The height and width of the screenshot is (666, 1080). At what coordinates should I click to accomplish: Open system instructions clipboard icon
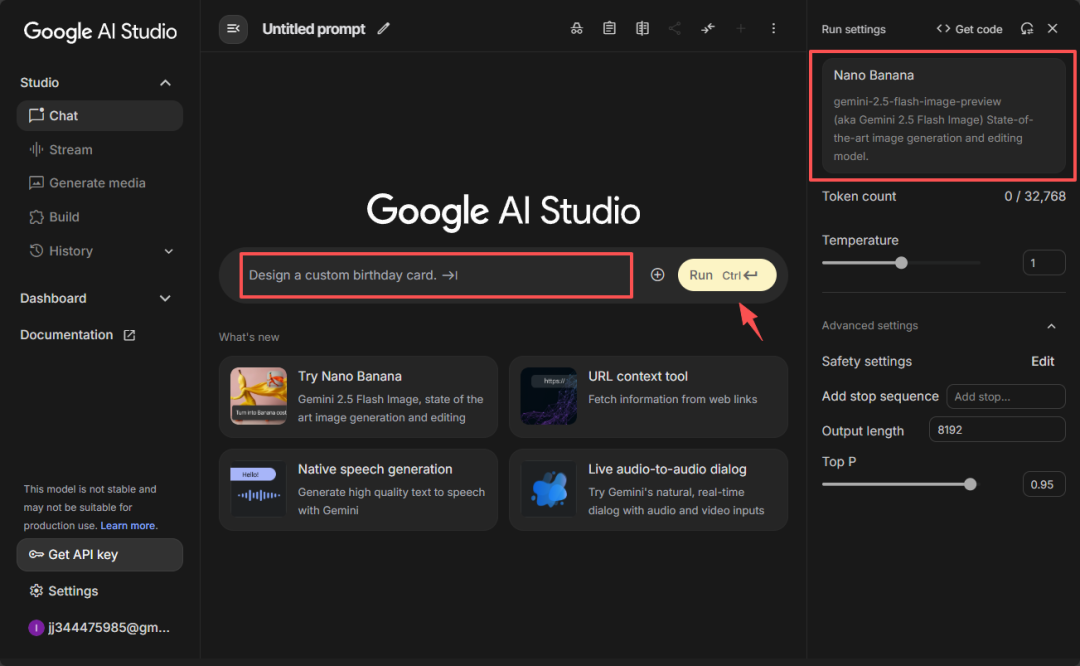[x=609, y=28]
